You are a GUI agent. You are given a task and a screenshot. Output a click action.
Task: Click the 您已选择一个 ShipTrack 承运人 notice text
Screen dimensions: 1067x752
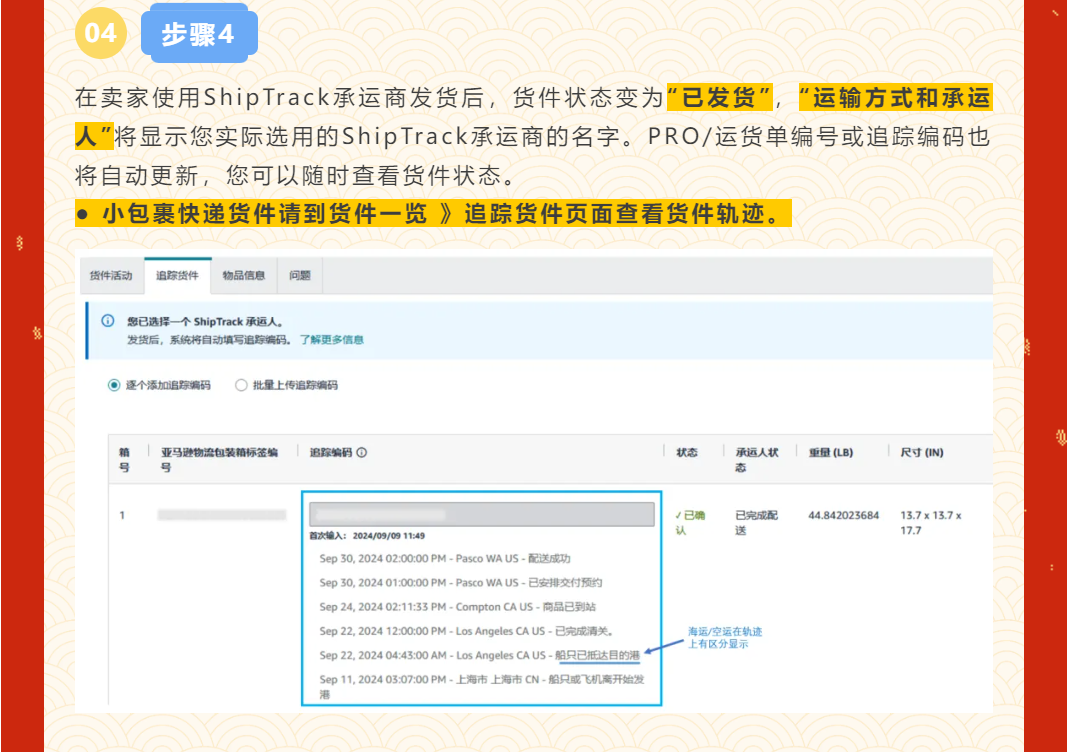pyautogui.click(x=205, y=321)
